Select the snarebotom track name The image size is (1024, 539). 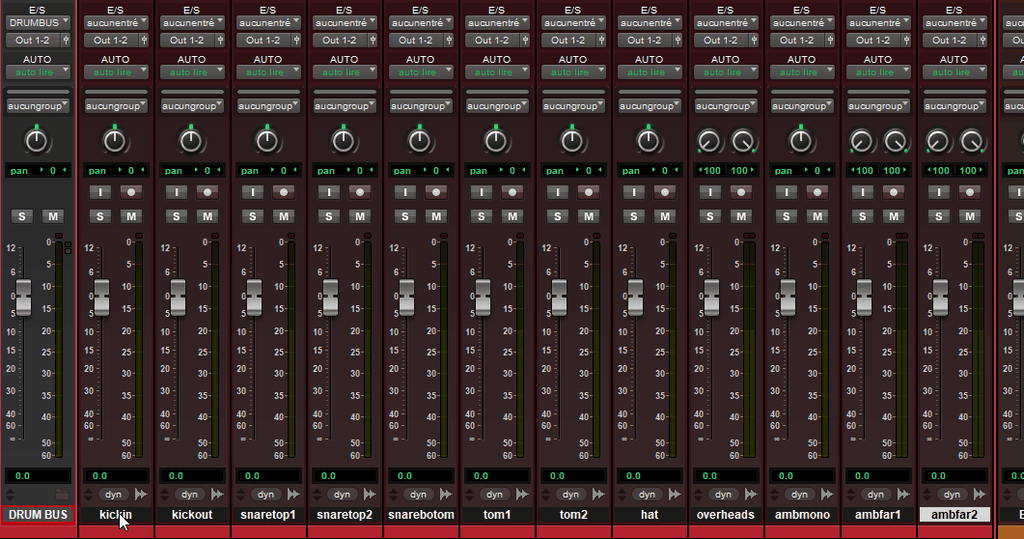pos(420,515)
